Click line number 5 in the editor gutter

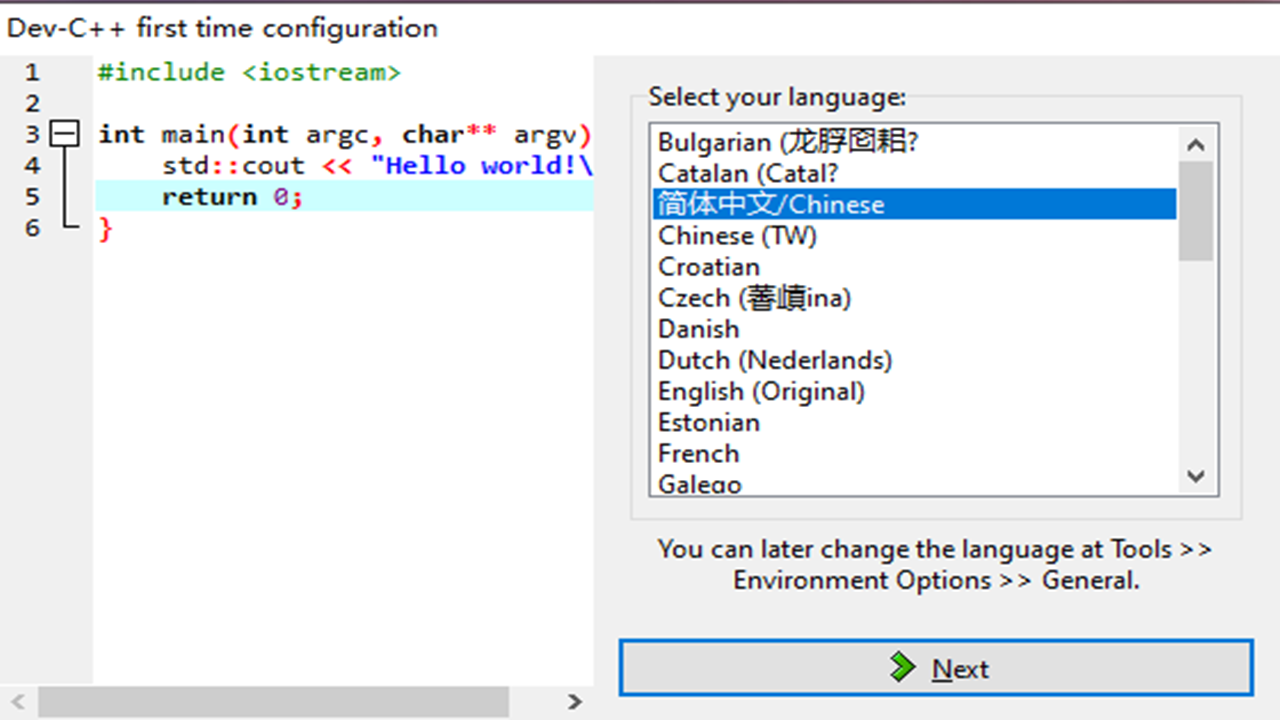(33, 196)
